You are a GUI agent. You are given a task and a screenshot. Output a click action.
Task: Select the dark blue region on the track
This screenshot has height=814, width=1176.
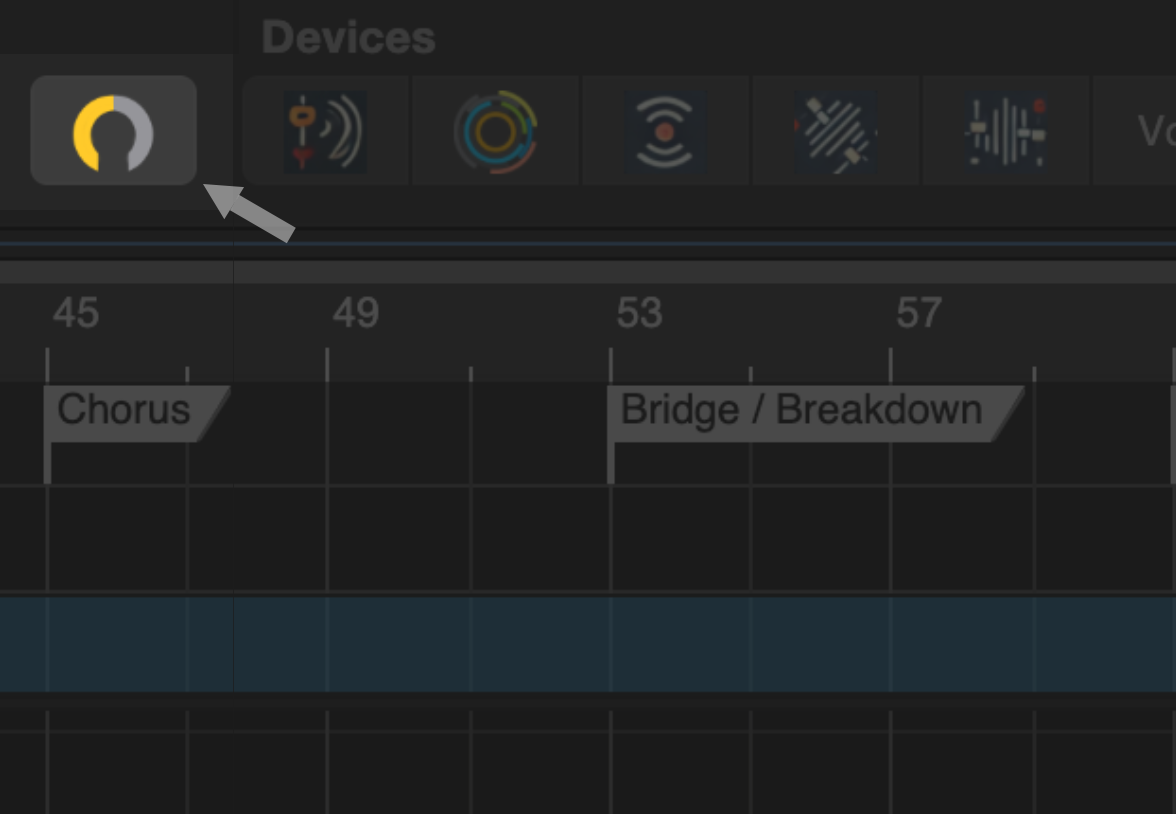point(588,644)
